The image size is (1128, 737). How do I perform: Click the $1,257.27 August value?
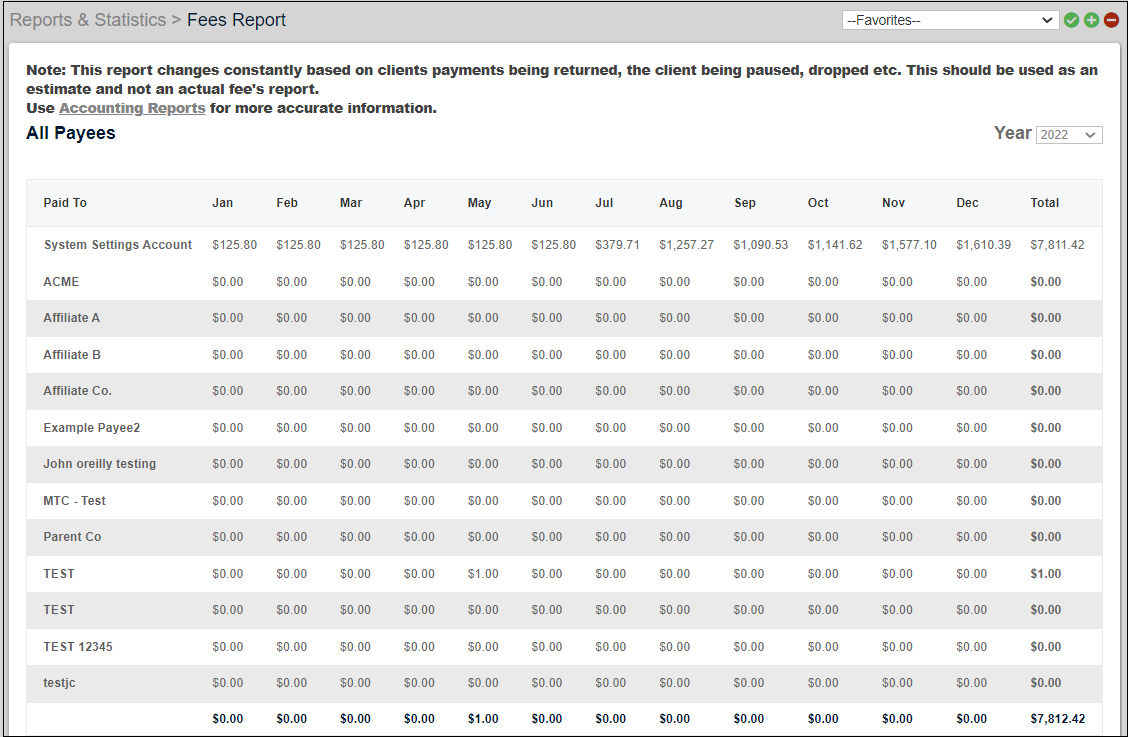coord(686,245)
